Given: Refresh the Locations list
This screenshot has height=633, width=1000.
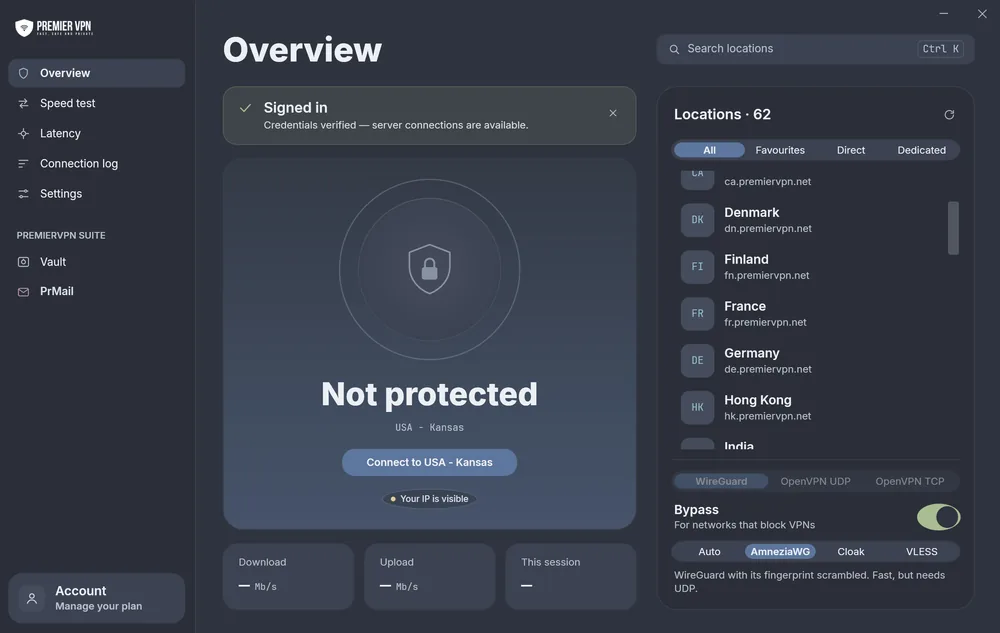Looking at the screenshot, I should 949,115.
